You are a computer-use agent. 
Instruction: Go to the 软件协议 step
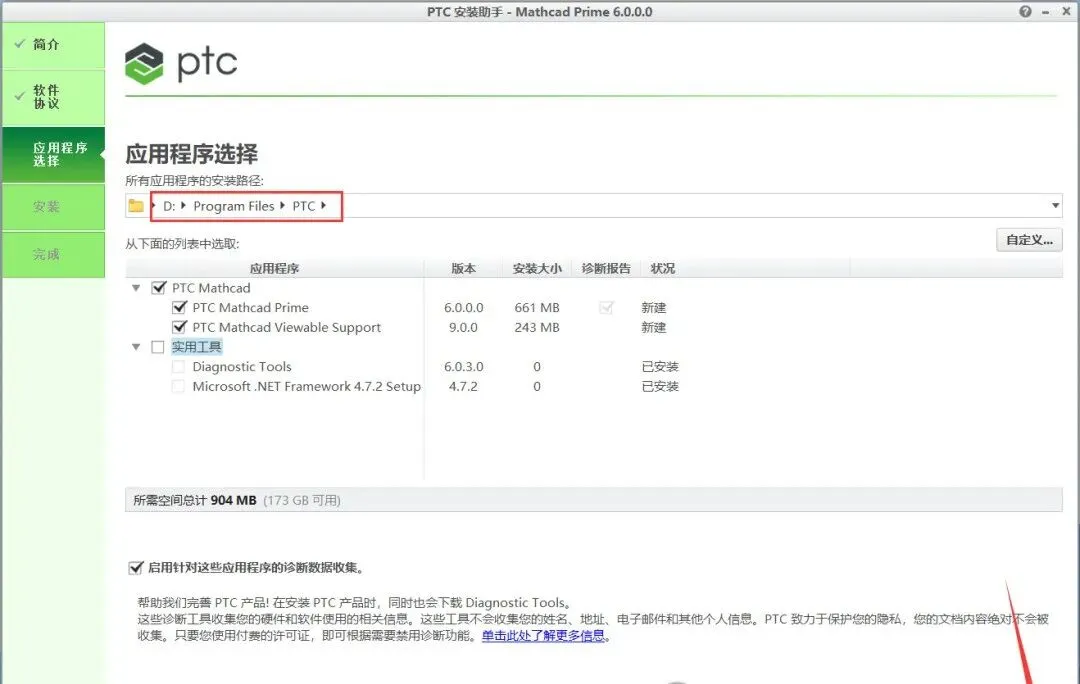[54, 97]
